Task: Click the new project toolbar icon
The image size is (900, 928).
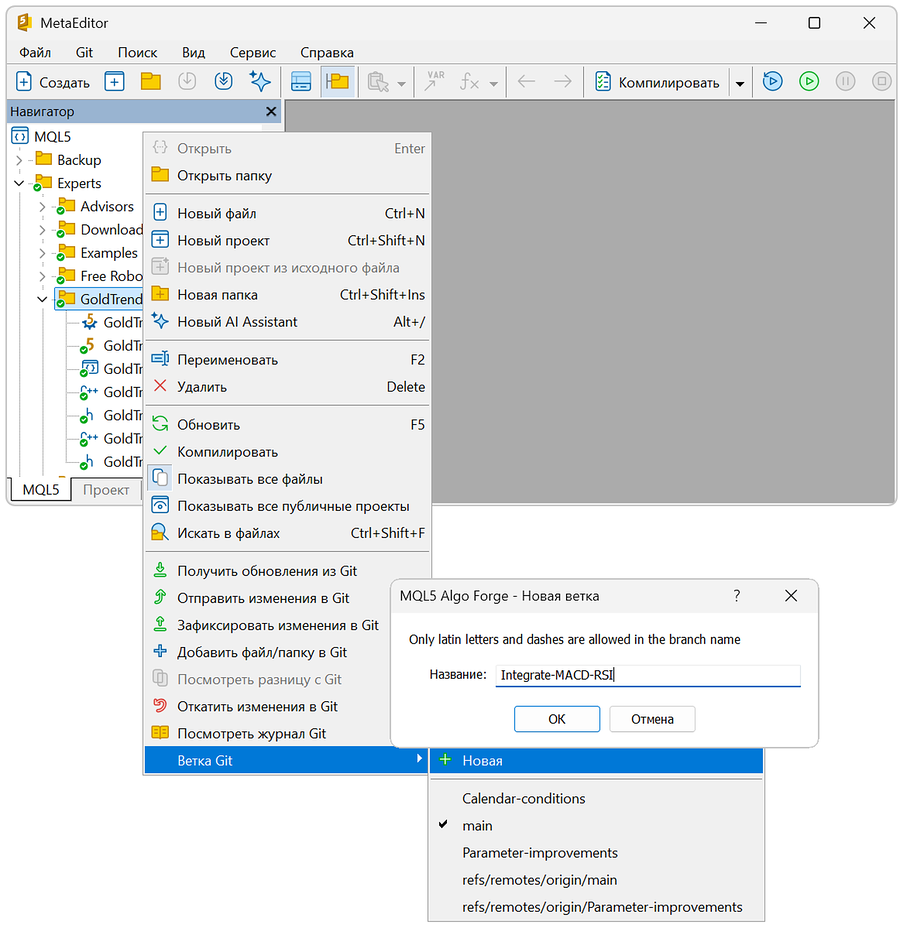Action: pos(114,82)
